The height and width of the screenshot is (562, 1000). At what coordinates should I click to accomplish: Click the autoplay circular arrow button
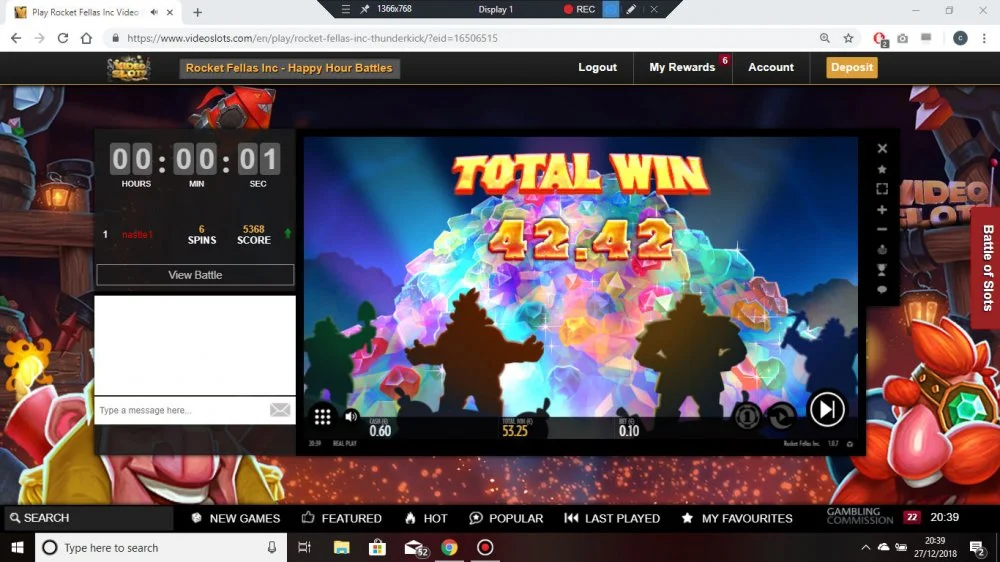[x=782, y=417]
